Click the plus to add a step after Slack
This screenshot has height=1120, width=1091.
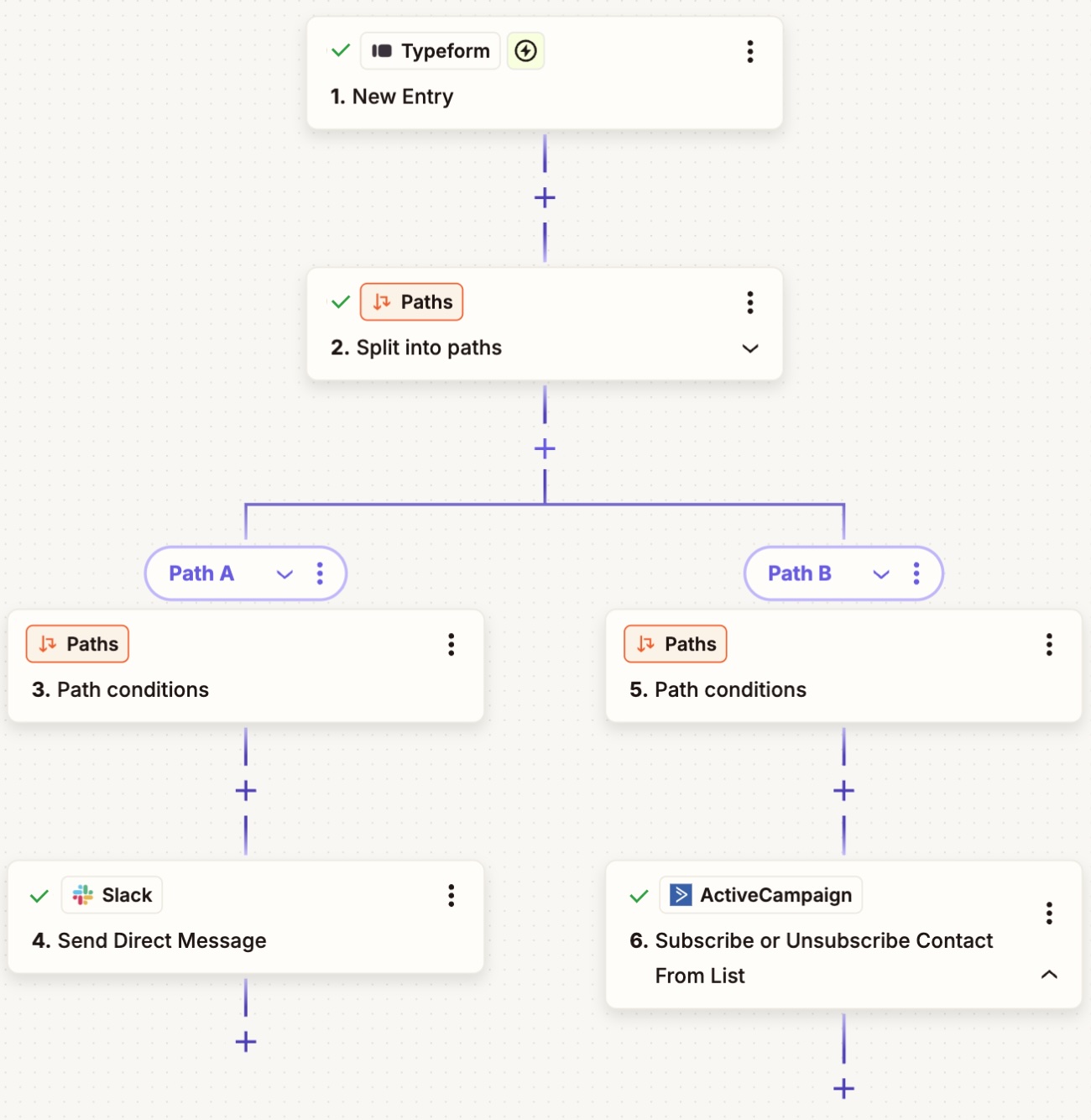pos(245,1043)
